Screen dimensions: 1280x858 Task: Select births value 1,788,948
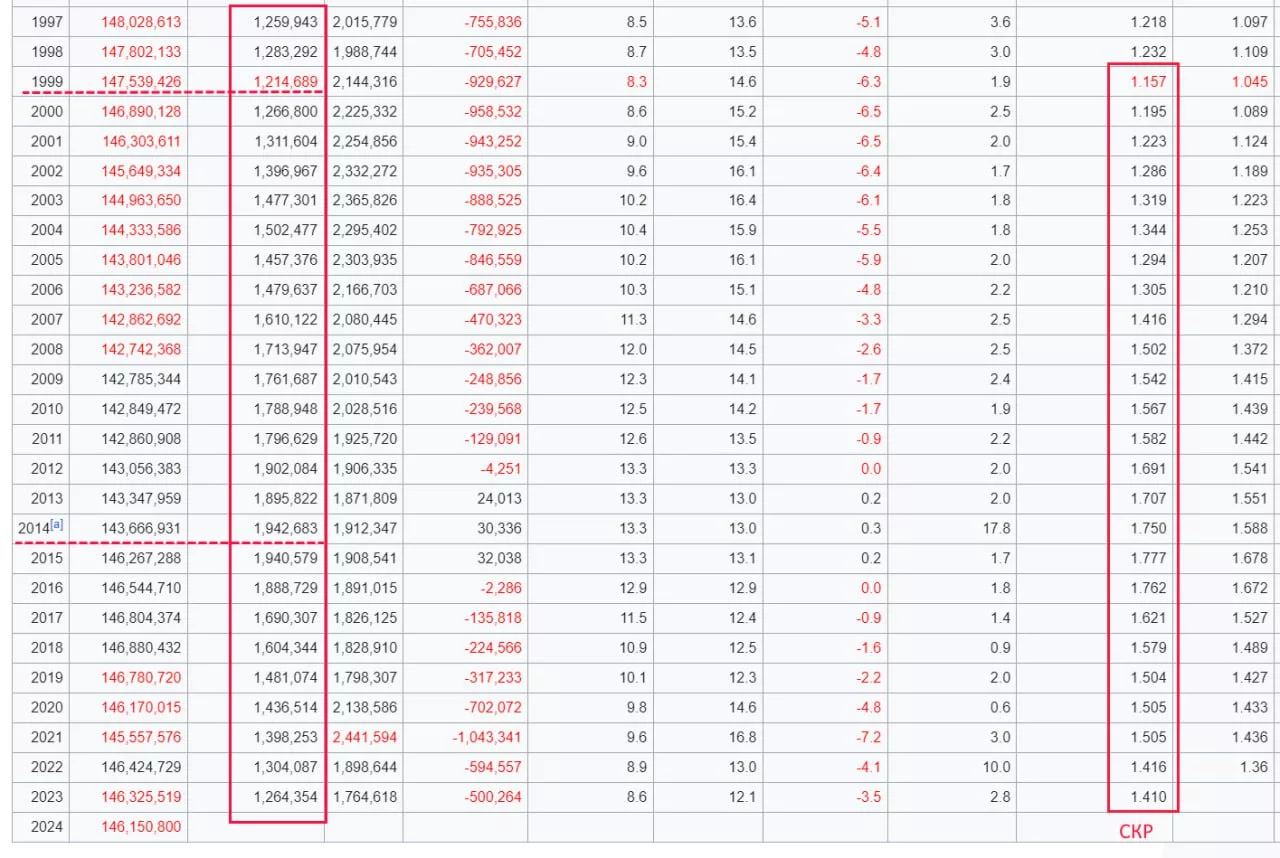(x=285, y=408)
